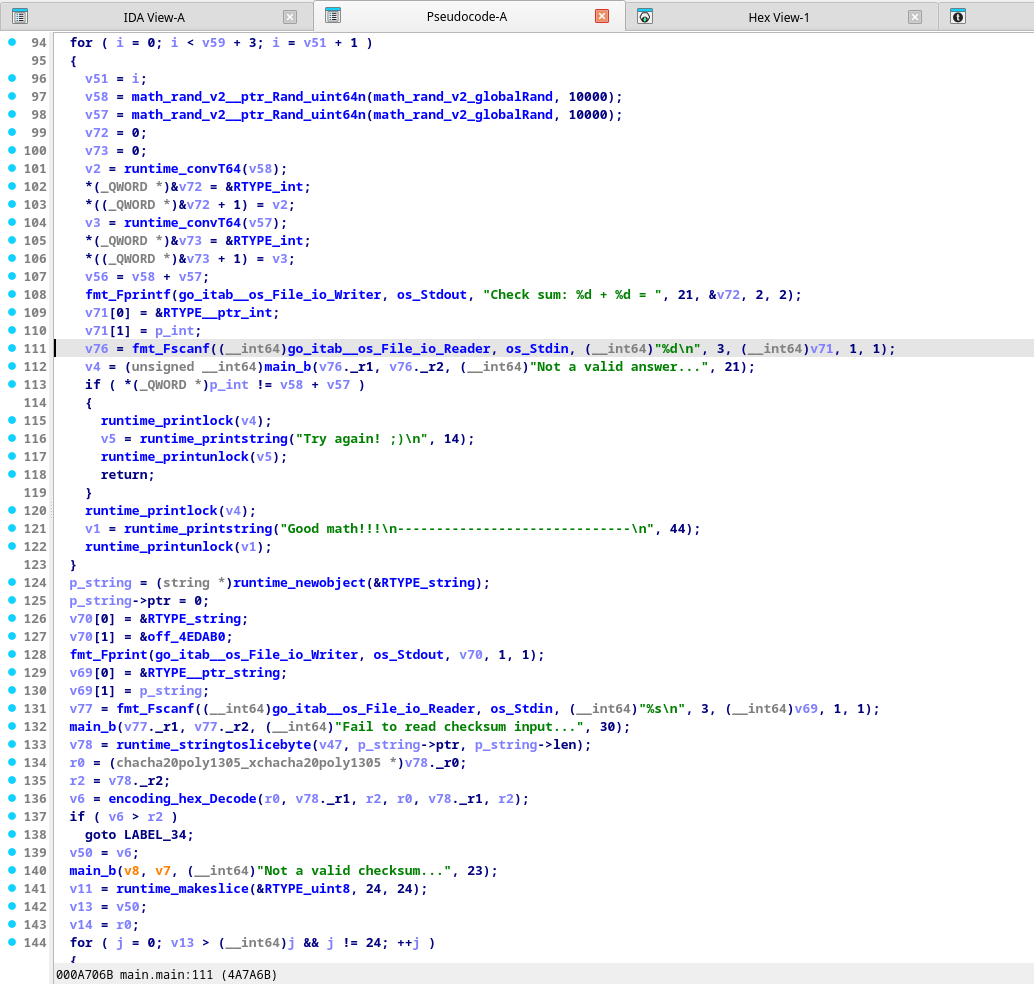Toggle the breakpoint dot on line 108

tap(10, 294)
